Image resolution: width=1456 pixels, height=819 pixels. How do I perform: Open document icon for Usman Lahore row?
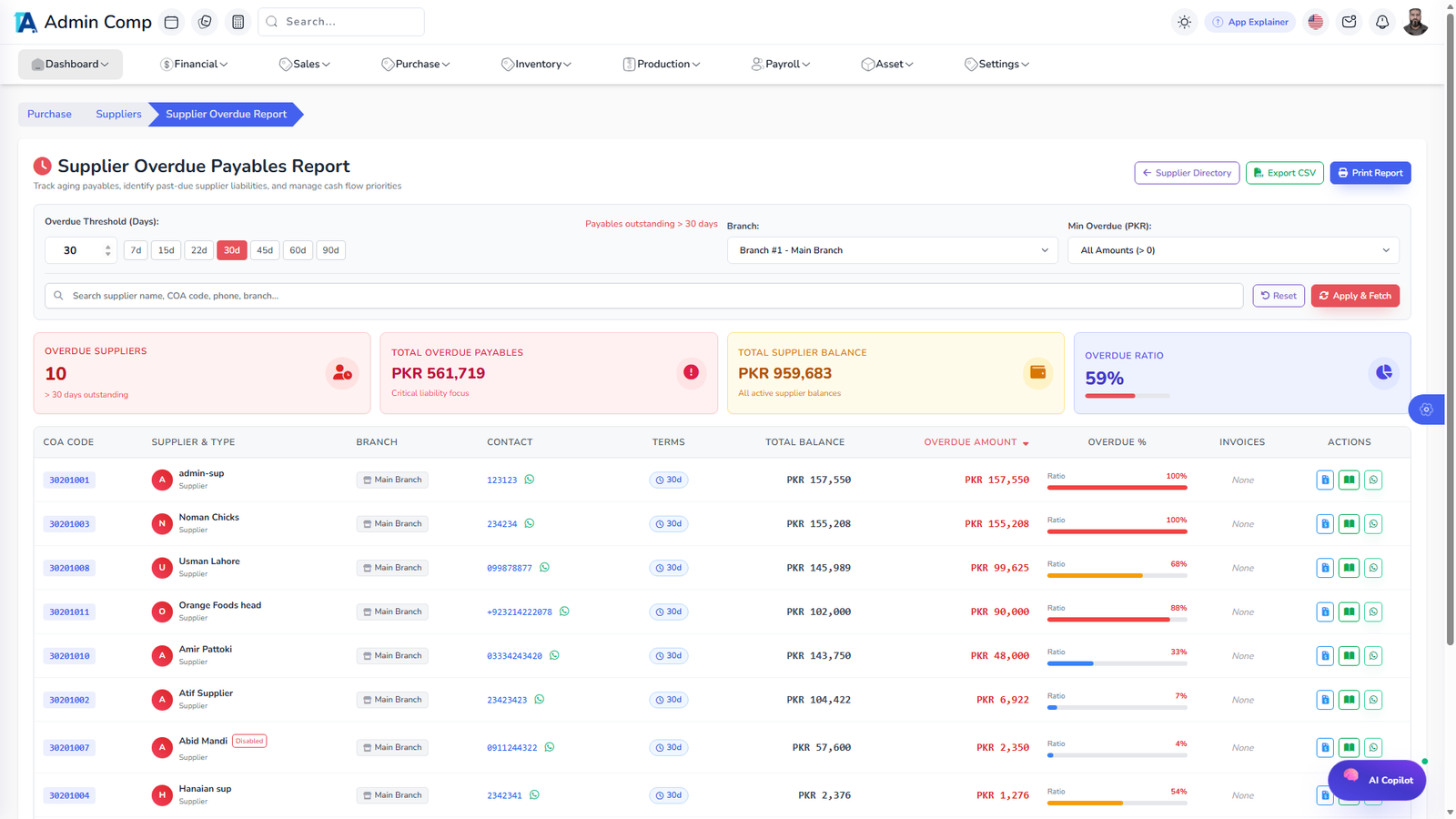click(1325, 568)
